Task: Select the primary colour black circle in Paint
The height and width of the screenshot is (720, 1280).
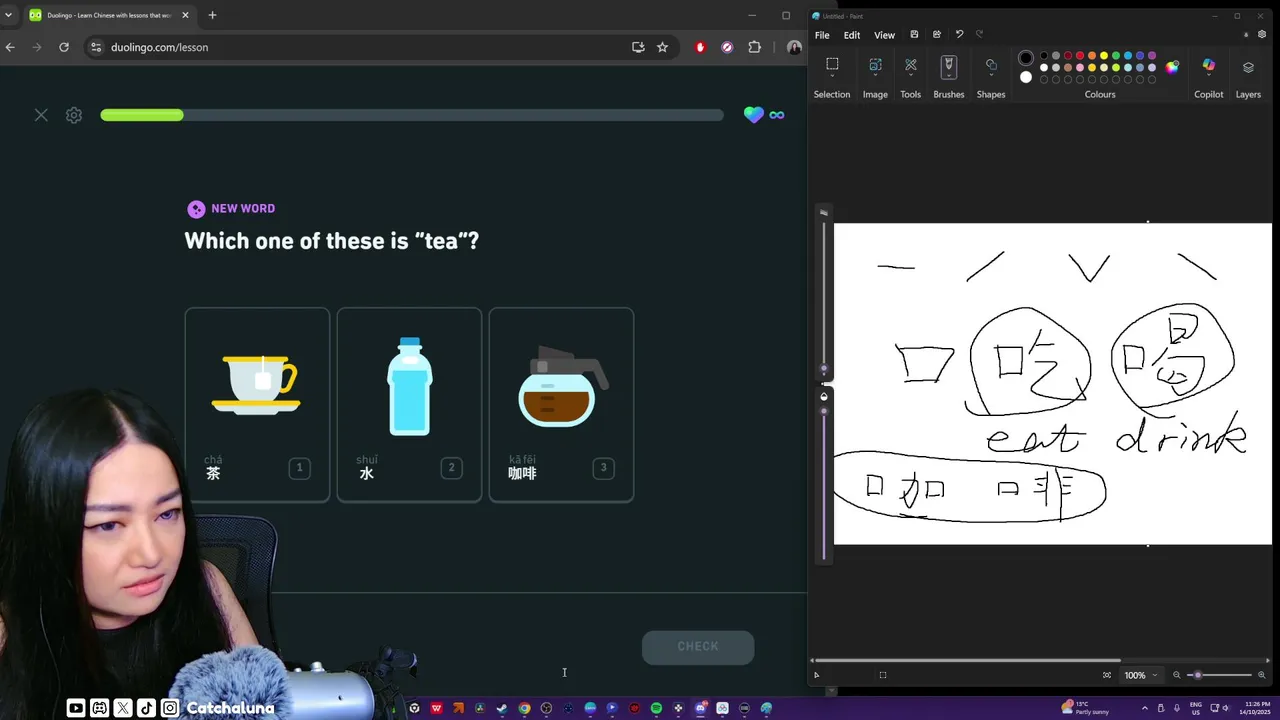Action: click(x=1026, y=58)
